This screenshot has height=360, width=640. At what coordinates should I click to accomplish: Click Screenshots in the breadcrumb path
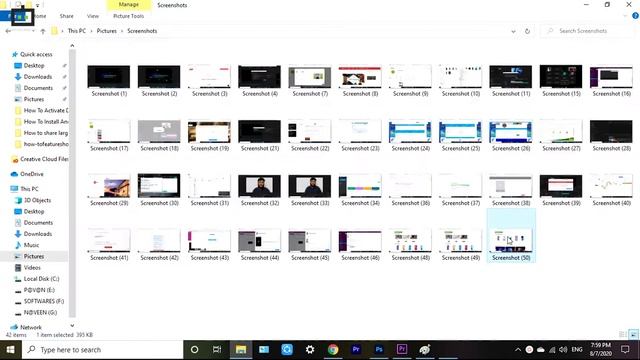pos(142,31)
